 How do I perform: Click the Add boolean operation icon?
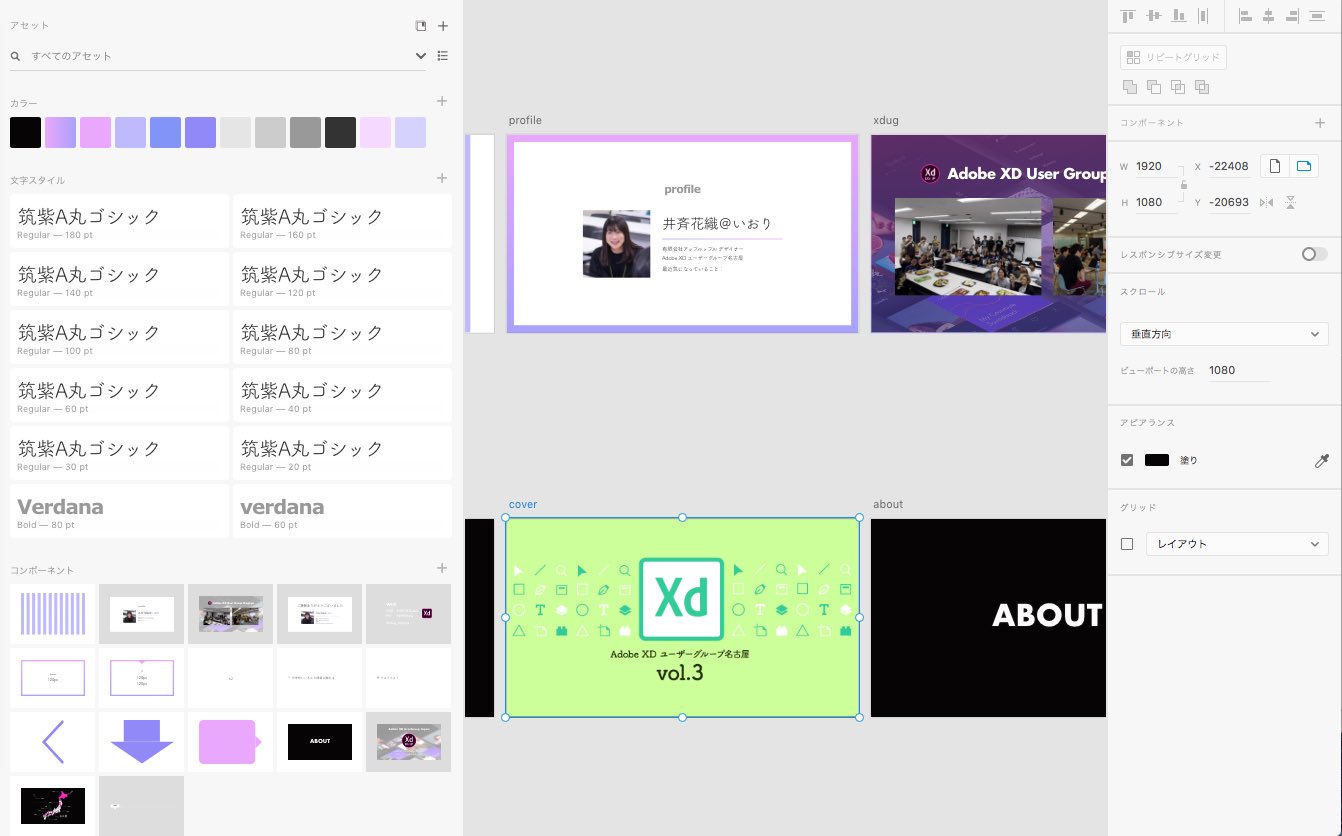point(1130,87)
